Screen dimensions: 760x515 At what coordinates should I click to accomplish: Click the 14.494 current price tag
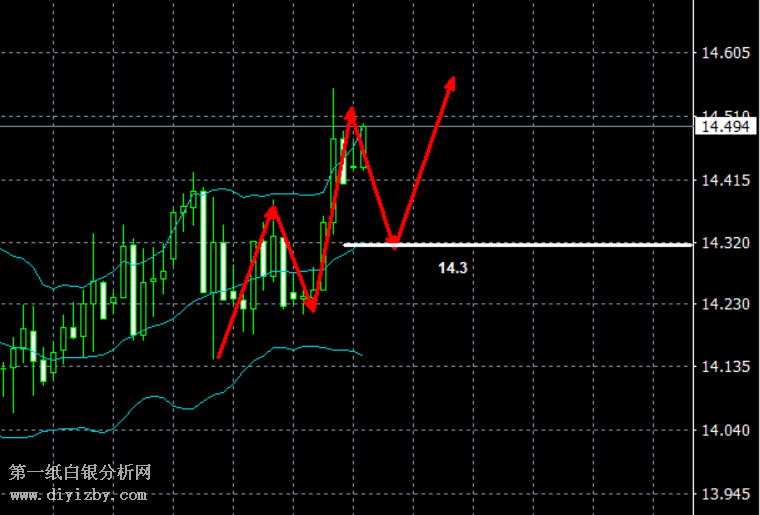(x=724, y=126)
